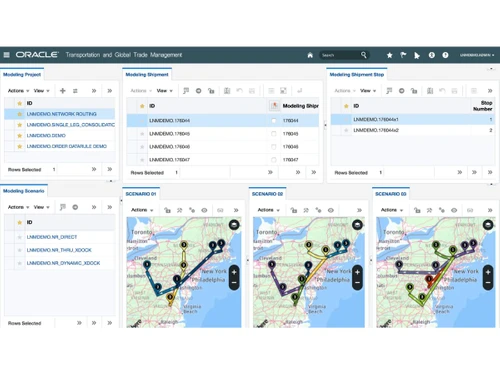Open the hamburger navigation menu
This screenshot has width=500, height=375.
click(6, 55)
